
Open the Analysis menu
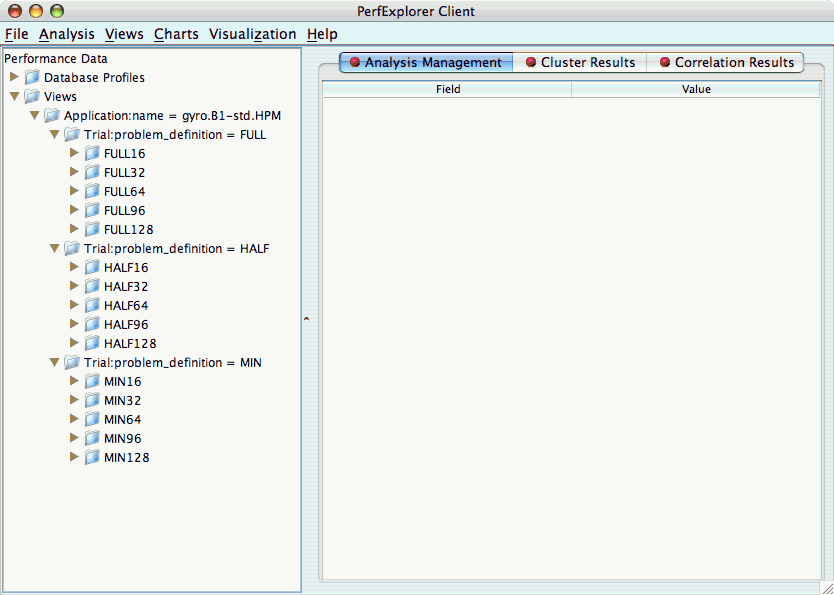click(x=66, y=34)
